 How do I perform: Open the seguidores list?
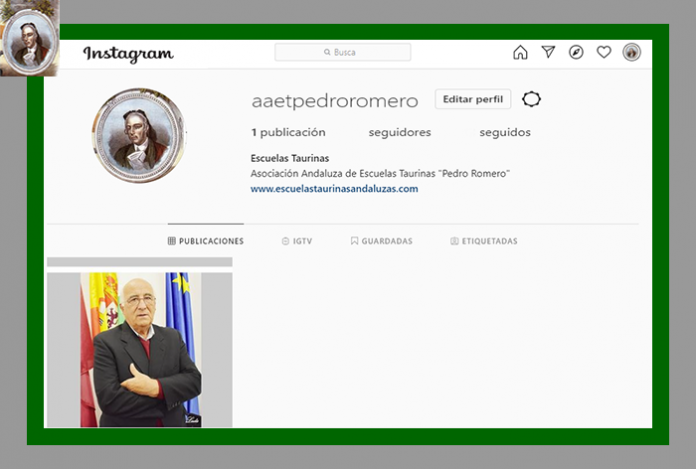399,132
